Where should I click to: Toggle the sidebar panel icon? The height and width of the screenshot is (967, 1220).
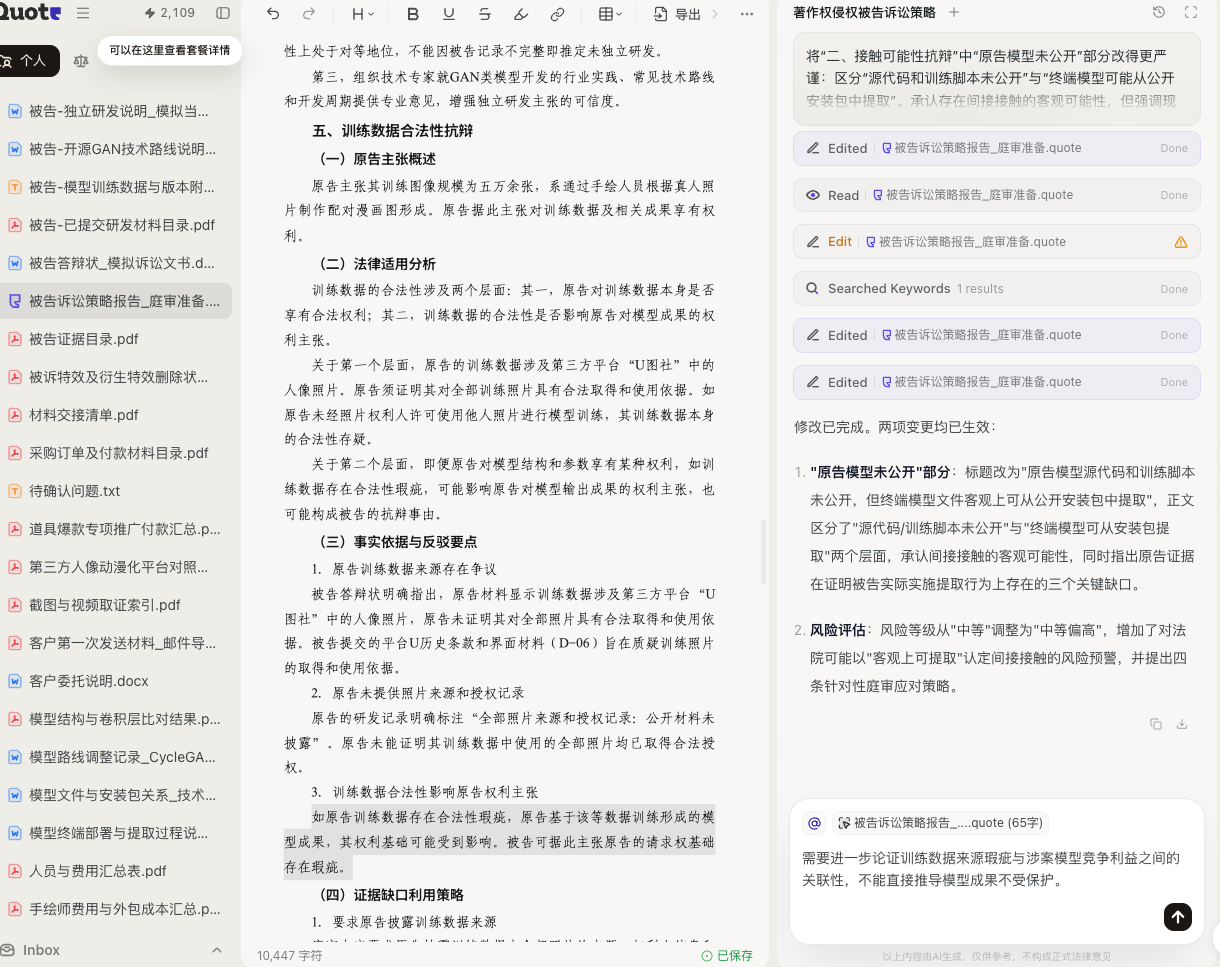point(223,13)
